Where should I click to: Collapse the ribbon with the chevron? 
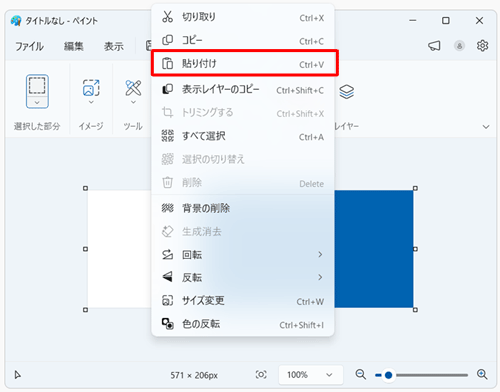point(486,127)
